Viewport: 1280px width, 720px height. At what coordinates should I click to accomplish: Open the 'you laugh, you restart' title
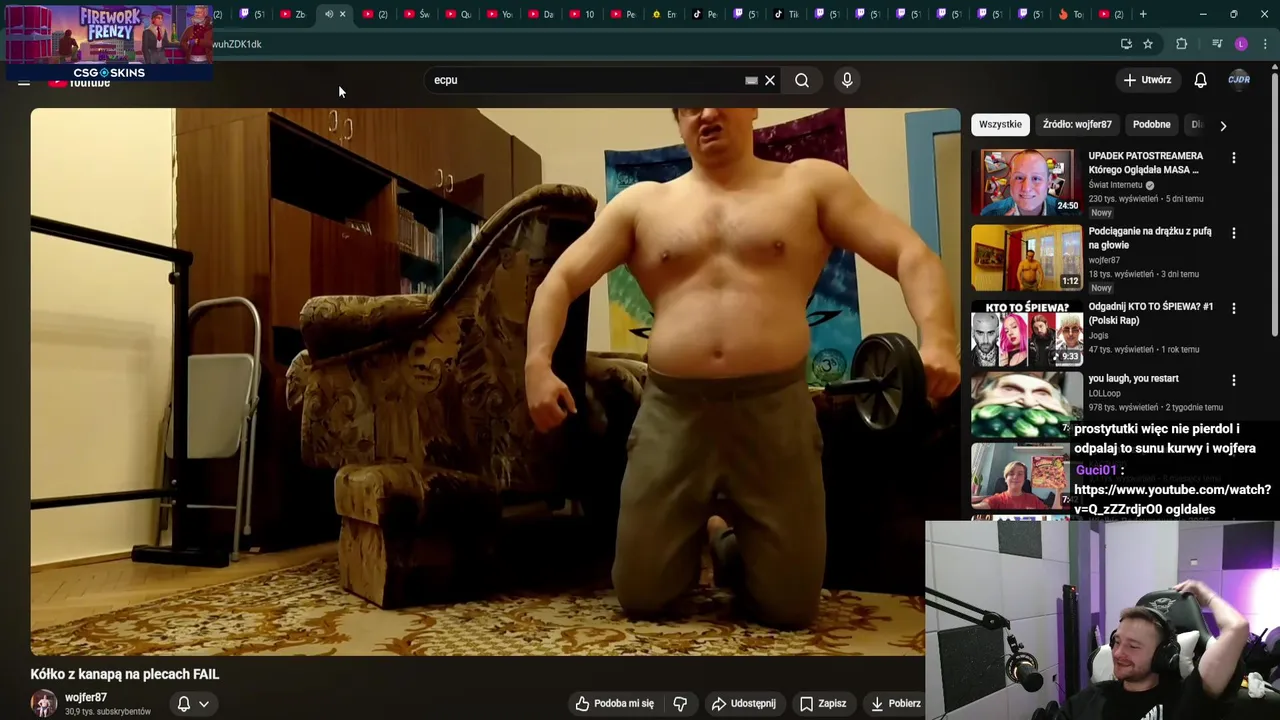(1133, 378)
